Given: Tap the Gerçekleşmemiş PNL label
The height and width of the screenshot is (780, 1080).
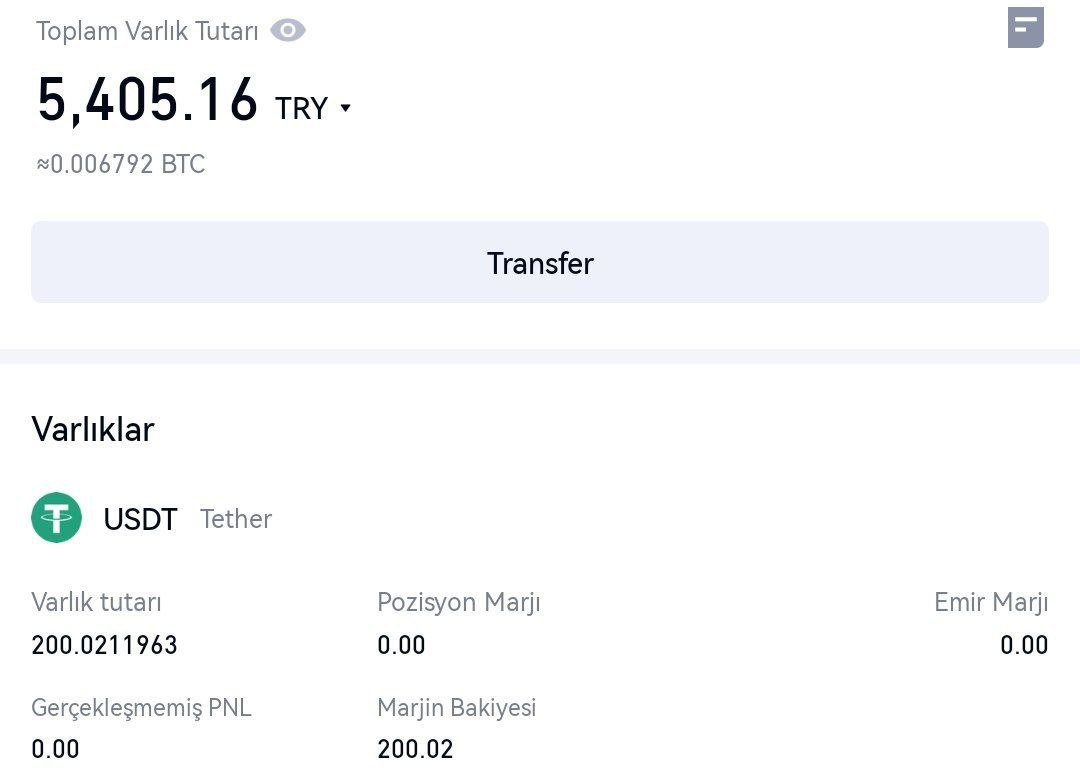Looking at the screenshot, I should (x=141, y=708).
